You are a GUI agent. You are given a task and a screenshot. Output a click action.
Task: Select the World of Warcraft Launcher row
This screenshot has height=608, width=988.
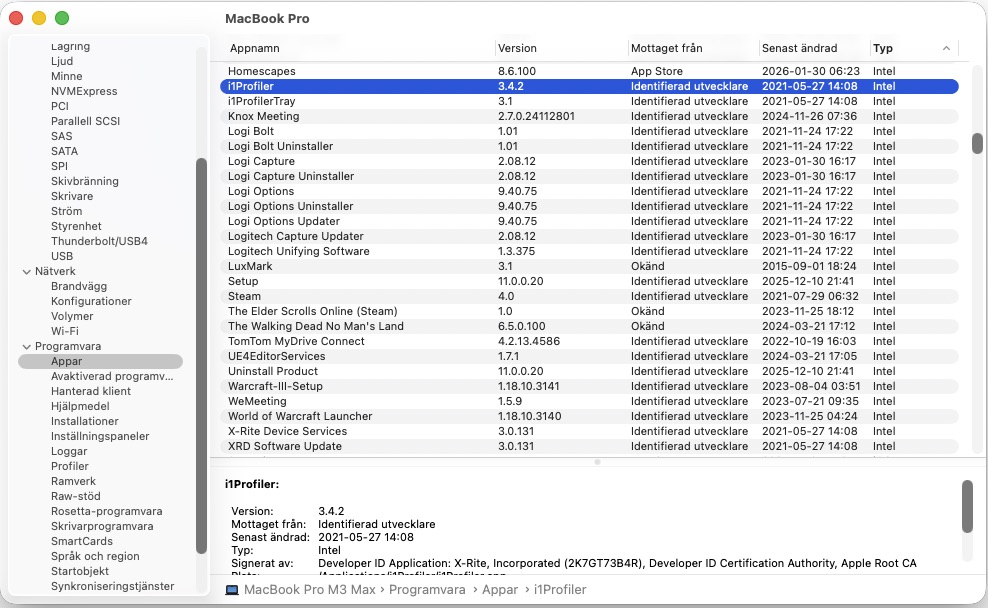pyautogui.click(x=300, y=416)
